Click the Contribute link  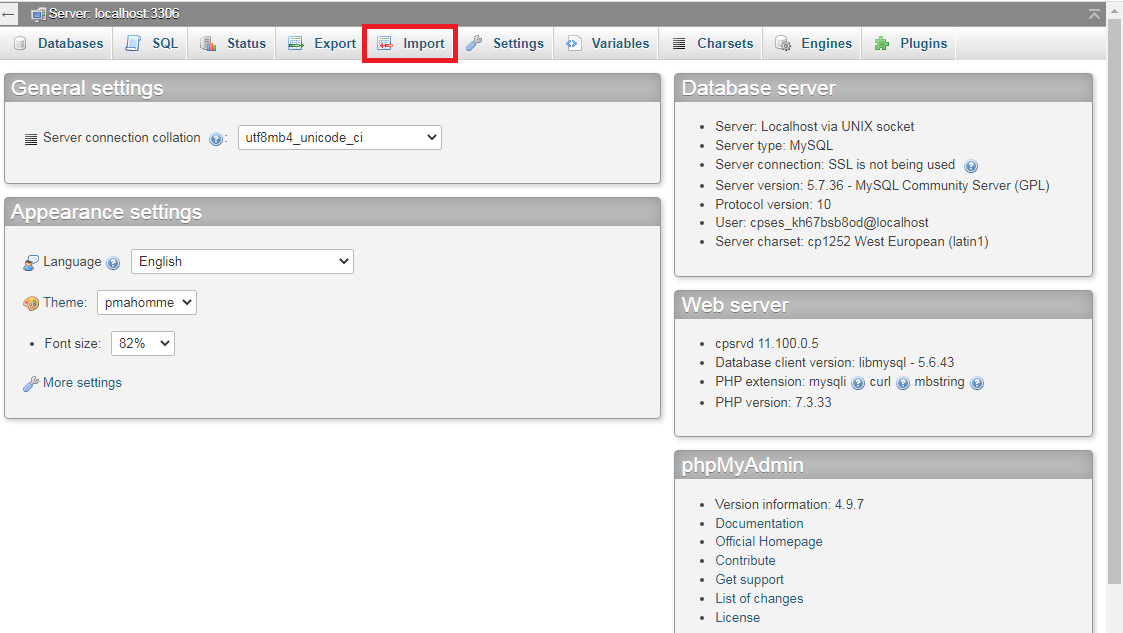click(x=745, y=560)
